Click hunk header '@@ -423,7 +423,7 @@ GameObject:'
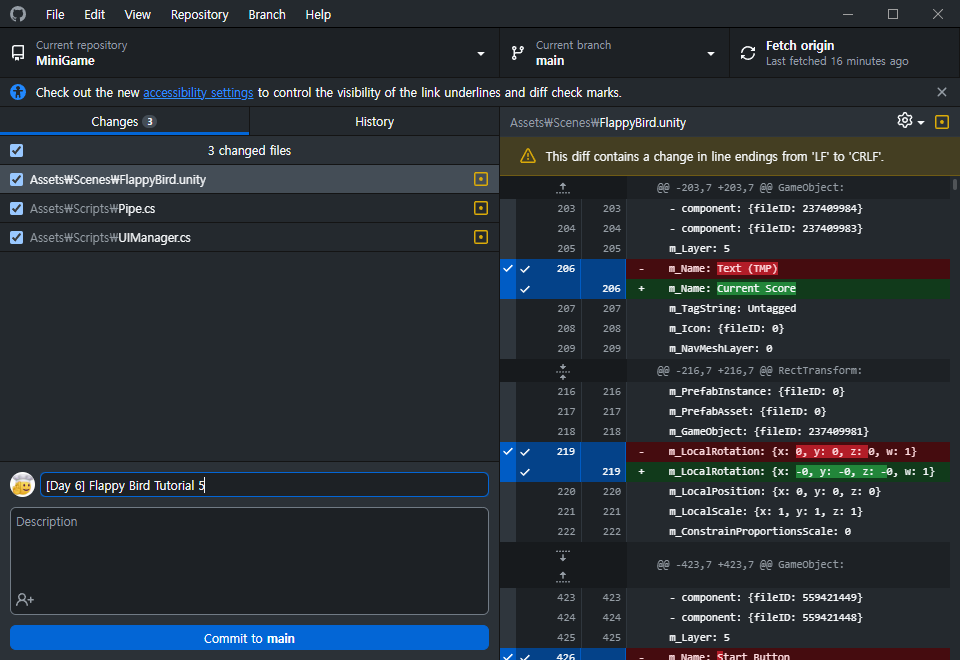This screenshot has height=660, width=960. coord(750,564)
